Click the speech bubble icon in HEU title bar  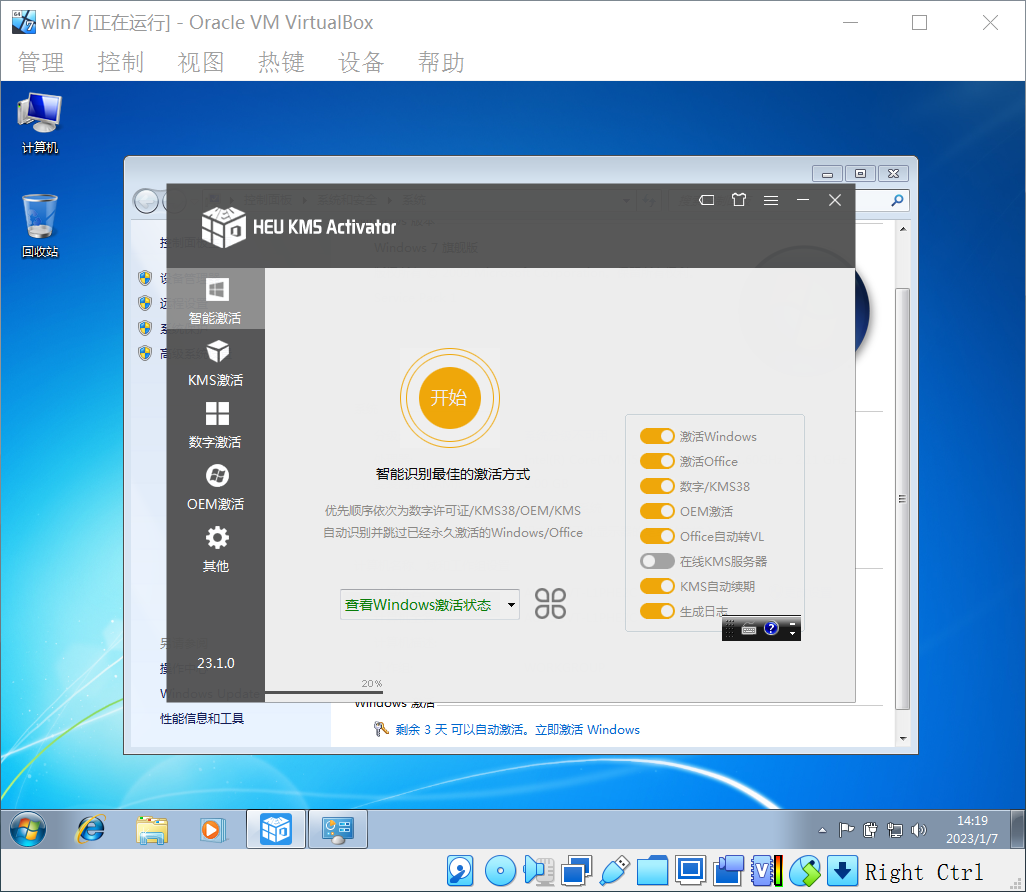click(x=707, y=200)
